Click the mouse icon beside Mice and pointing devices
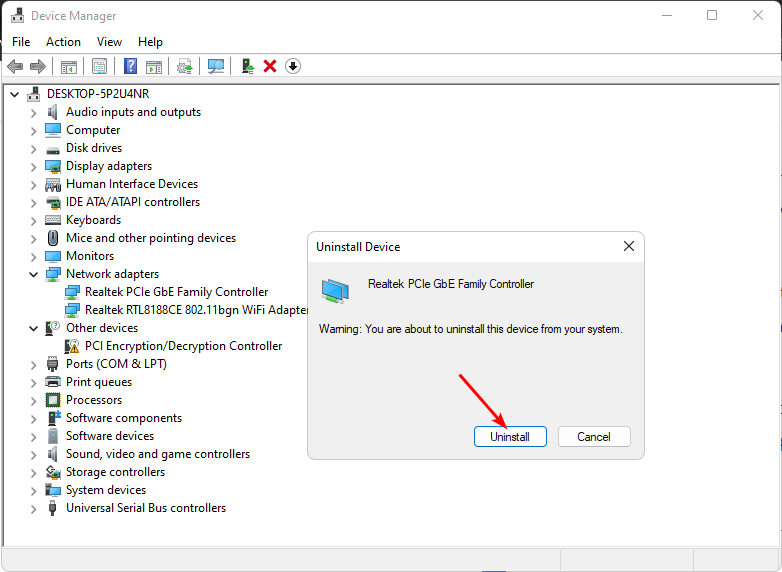 (x=53, y=238)
